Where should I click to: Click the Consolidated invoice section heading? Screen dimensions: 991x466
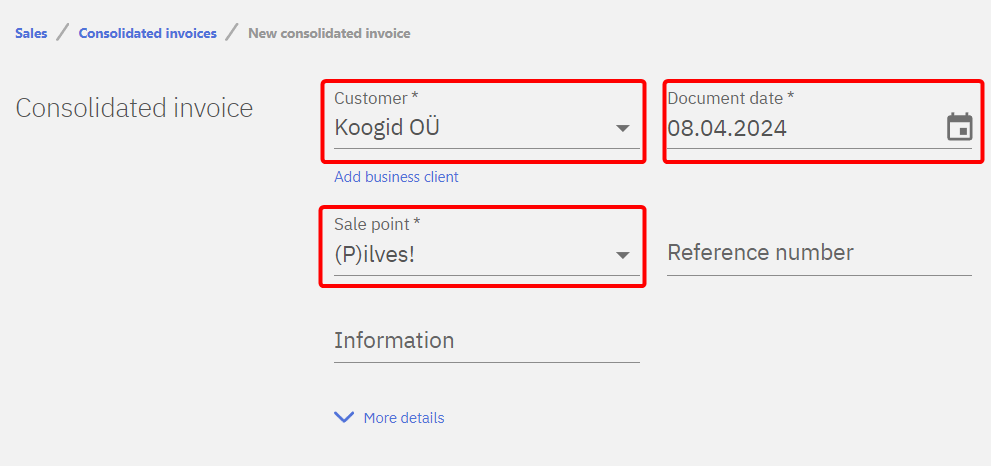click(134, 108)
